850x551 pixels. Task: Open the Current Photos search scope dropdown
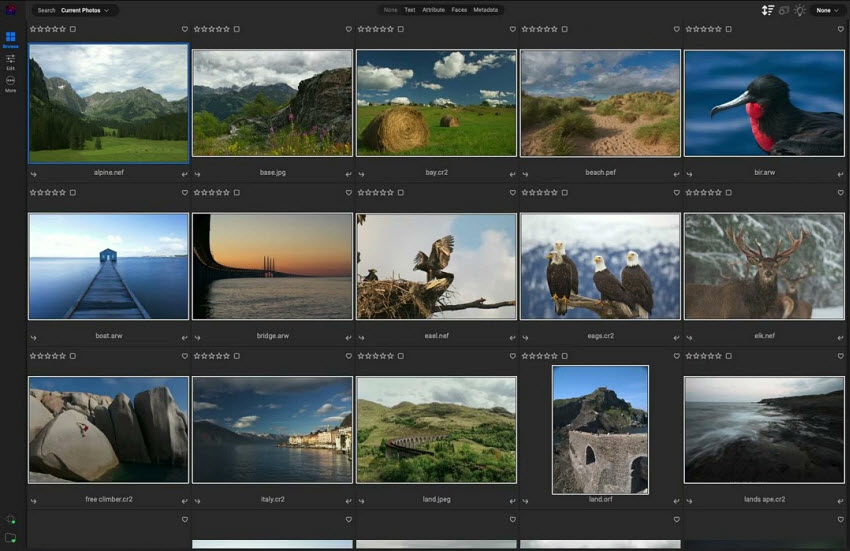[85, 10]
